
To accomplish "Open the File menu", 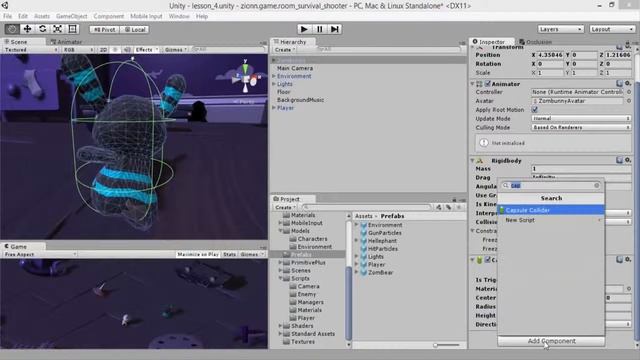I will 7,16.
